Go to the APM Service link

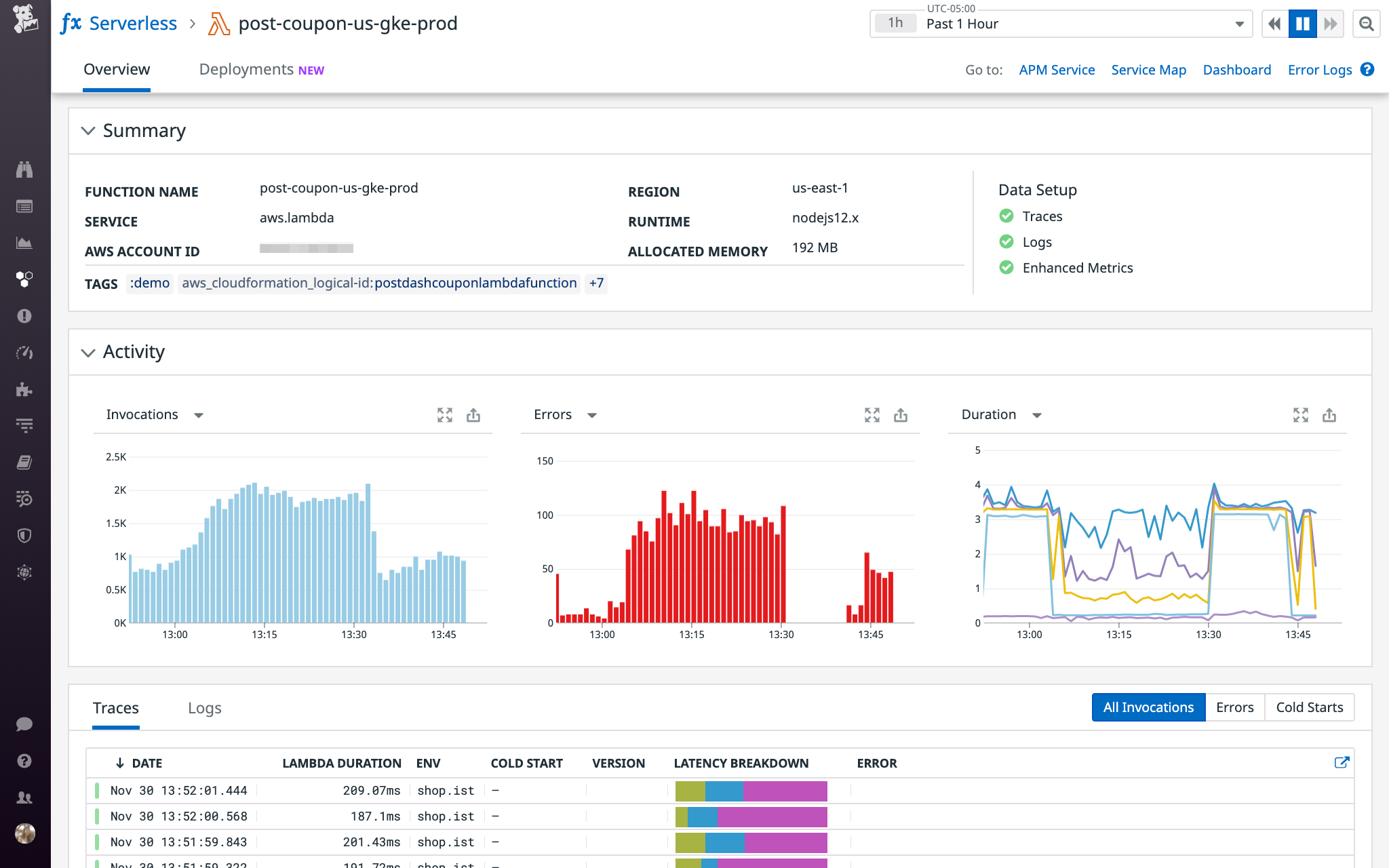[1056, 70]
